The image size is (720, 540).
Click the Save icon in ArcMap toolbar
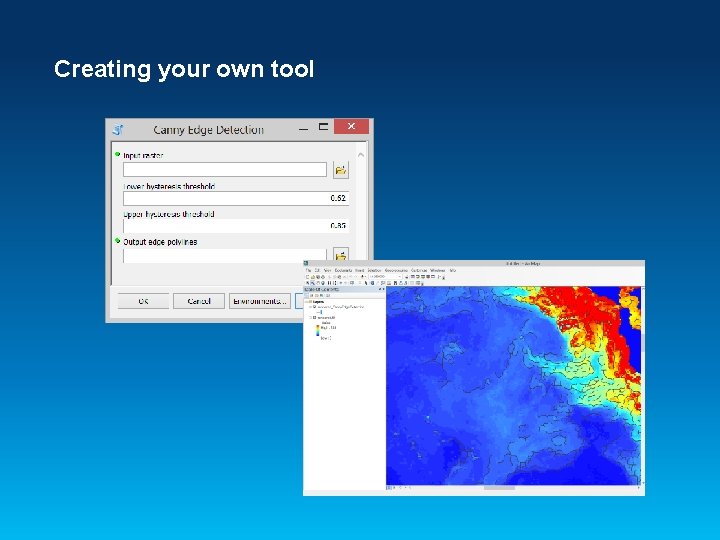(x=318, y=277)
